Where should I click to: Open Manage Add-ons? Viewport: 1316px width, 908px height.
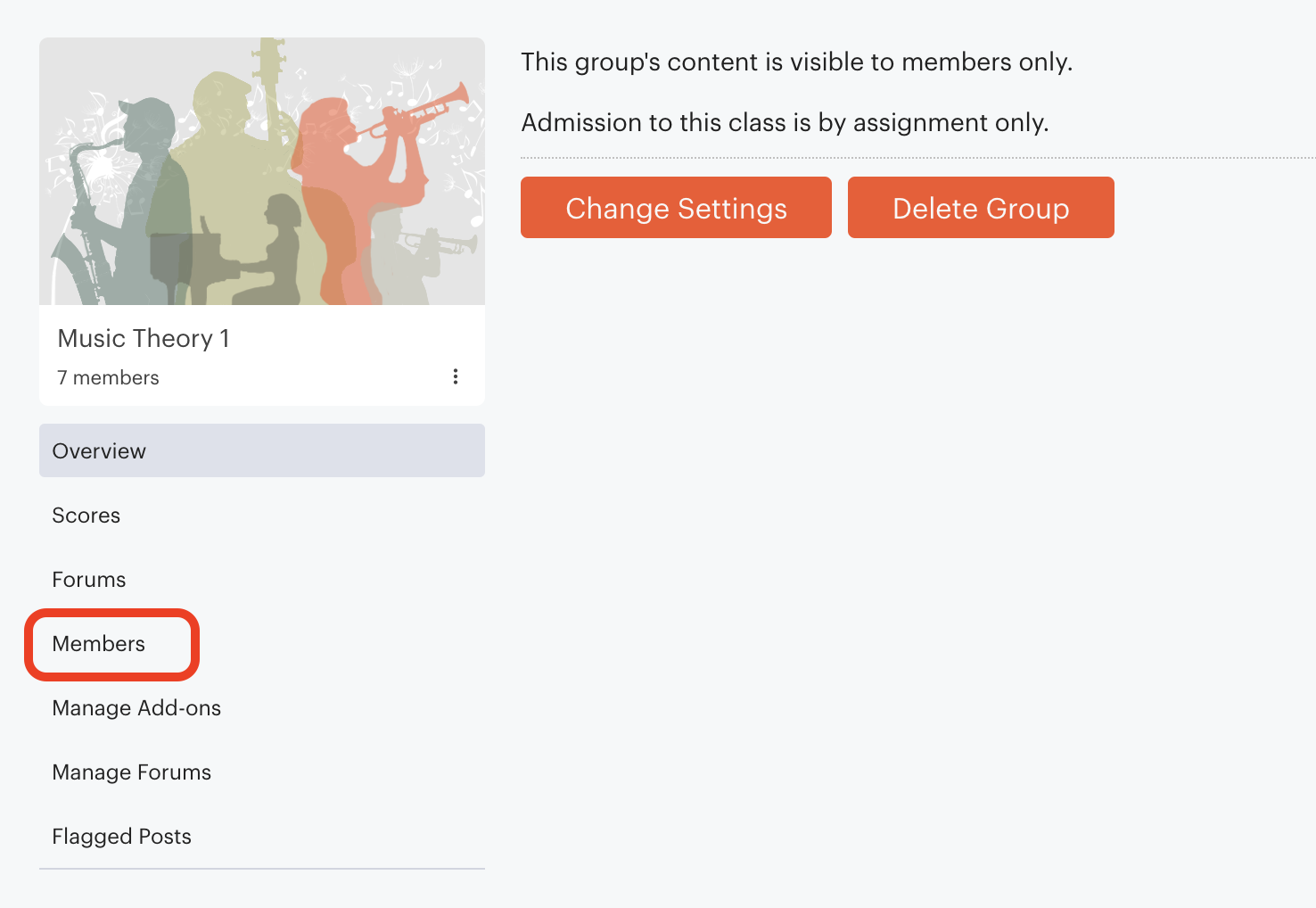click(x=136, y=707)
